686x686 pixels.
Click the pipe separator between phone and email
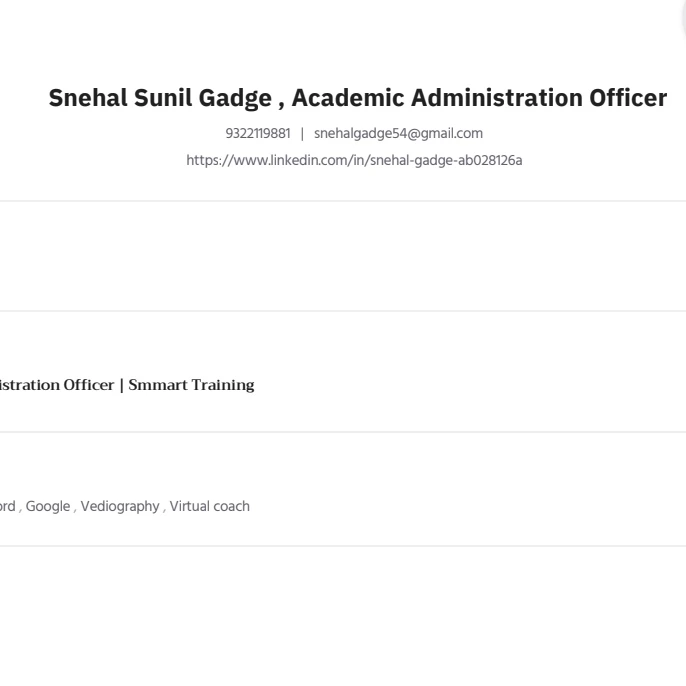click(x=302, y=133)
